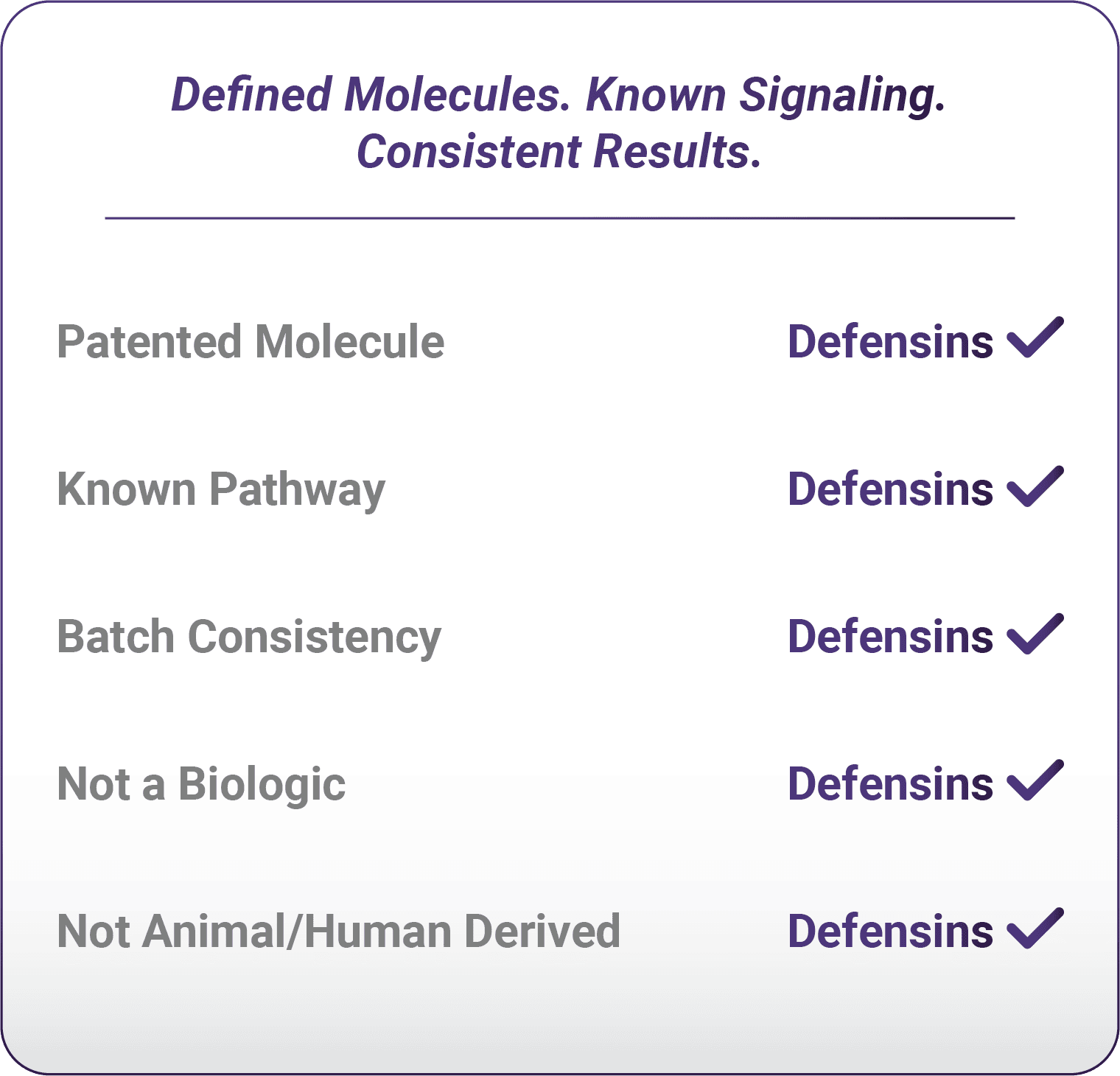Click Defensins text in Known Pathway row

tap(890, 489)
